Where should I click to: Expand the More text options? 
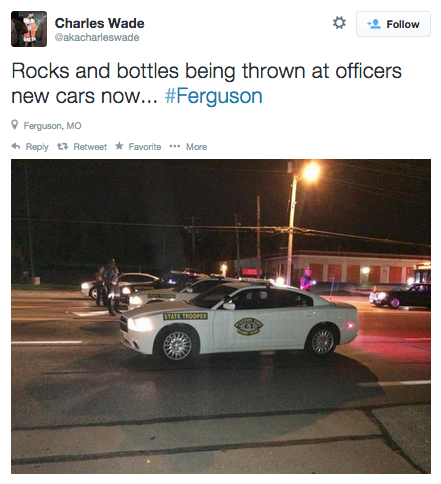pyautogui.click(x=196, y=147)
